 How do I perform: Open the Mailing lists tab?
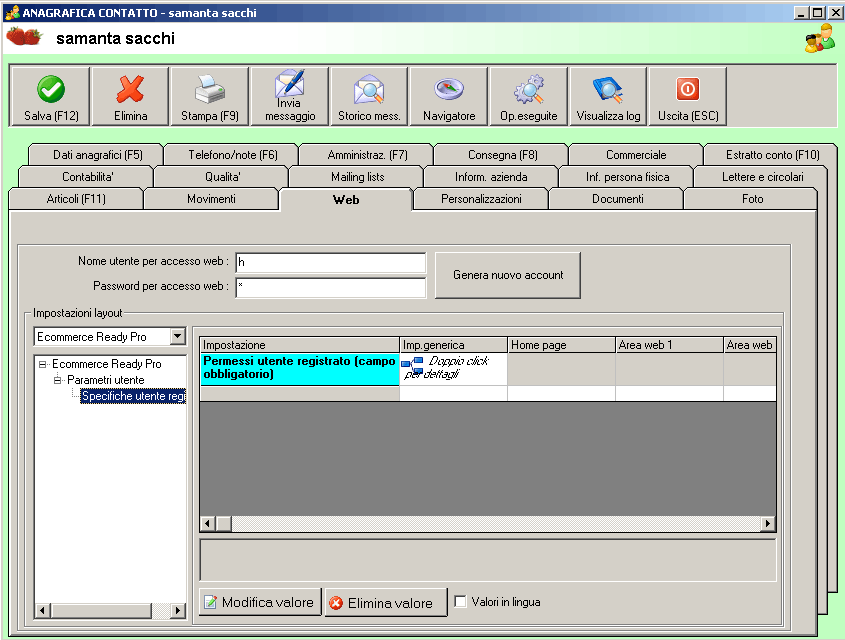pyautogui.click(x=357, y=177)
